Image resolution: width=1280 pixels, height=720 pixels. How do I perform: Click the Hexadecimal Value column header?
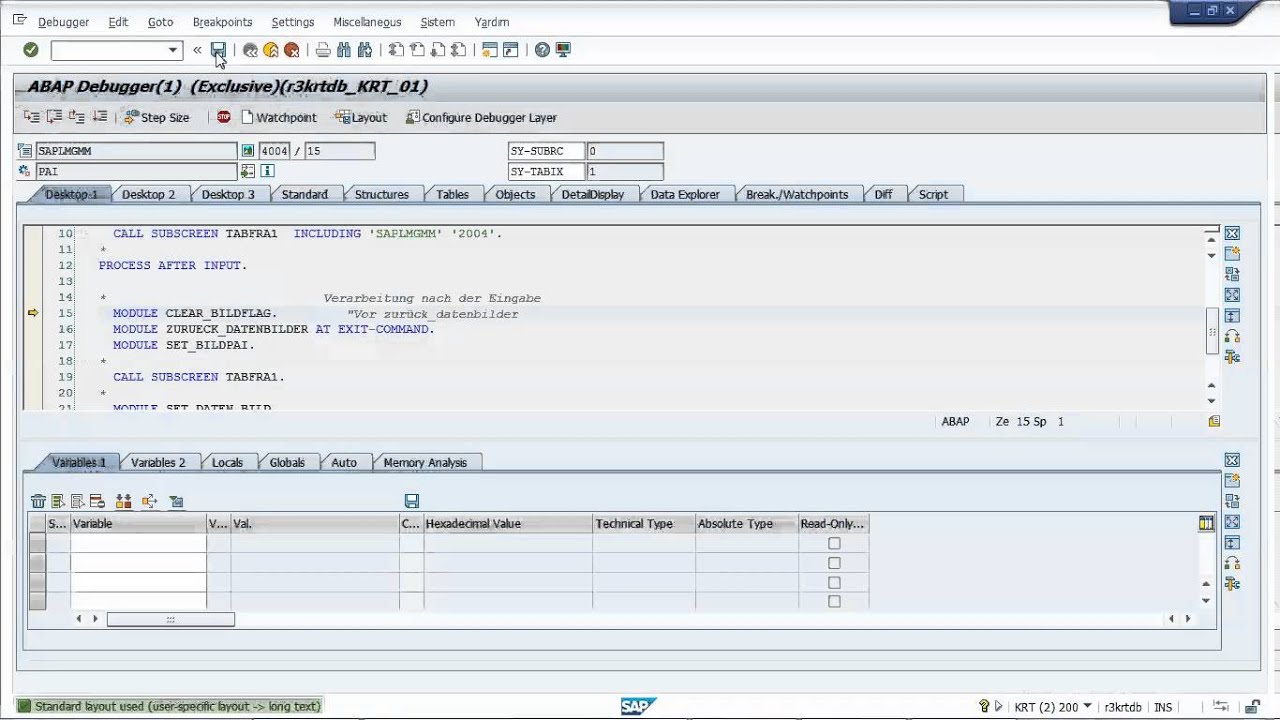(x=508, y=523)
